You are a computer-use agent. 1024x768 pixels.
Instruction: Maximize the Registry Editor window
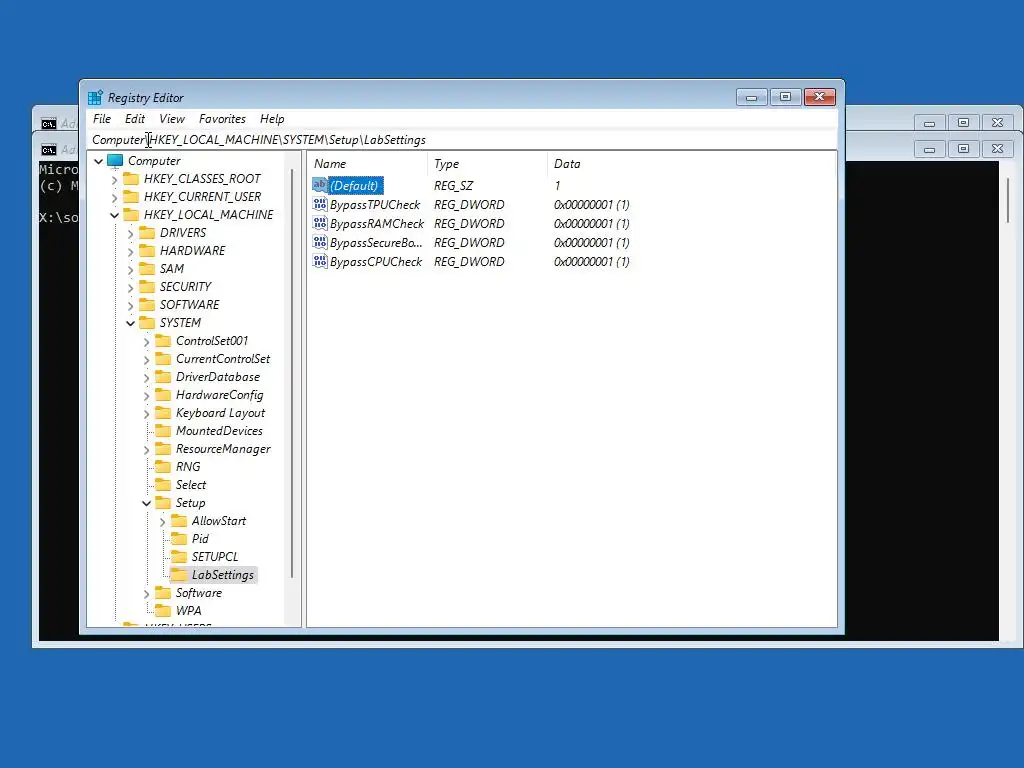[786, 97]
